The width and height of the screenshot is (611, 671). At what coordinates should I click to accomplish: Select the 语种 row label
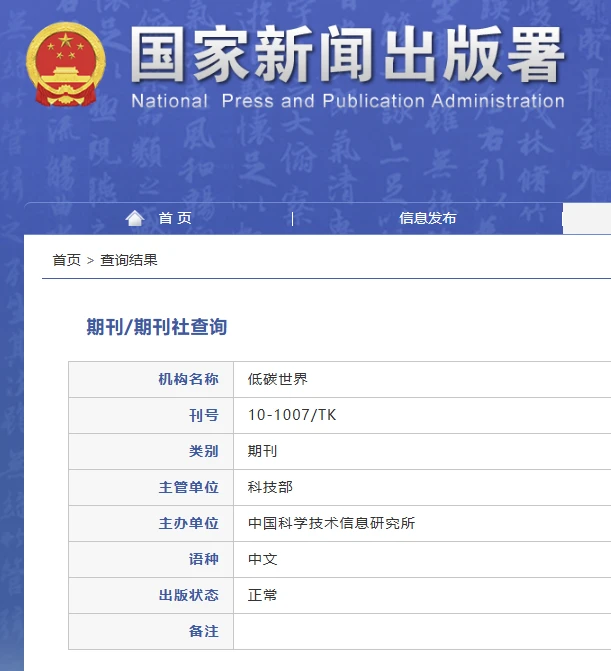click(x=204, y=559)
